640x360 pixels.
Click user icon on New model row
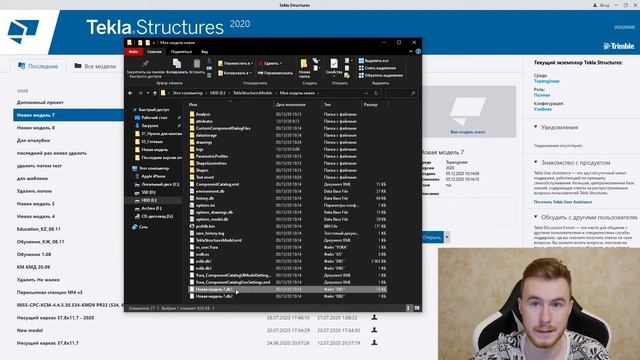pyautogui.click(x=374, y=330)
